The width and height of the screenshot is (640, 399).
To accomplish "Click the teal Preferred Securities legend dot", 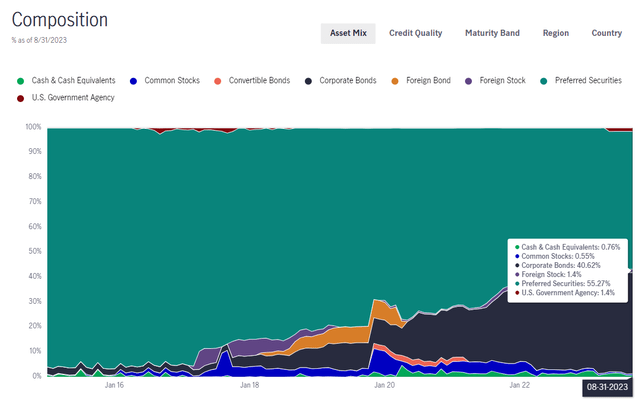I will pos(544,81).
